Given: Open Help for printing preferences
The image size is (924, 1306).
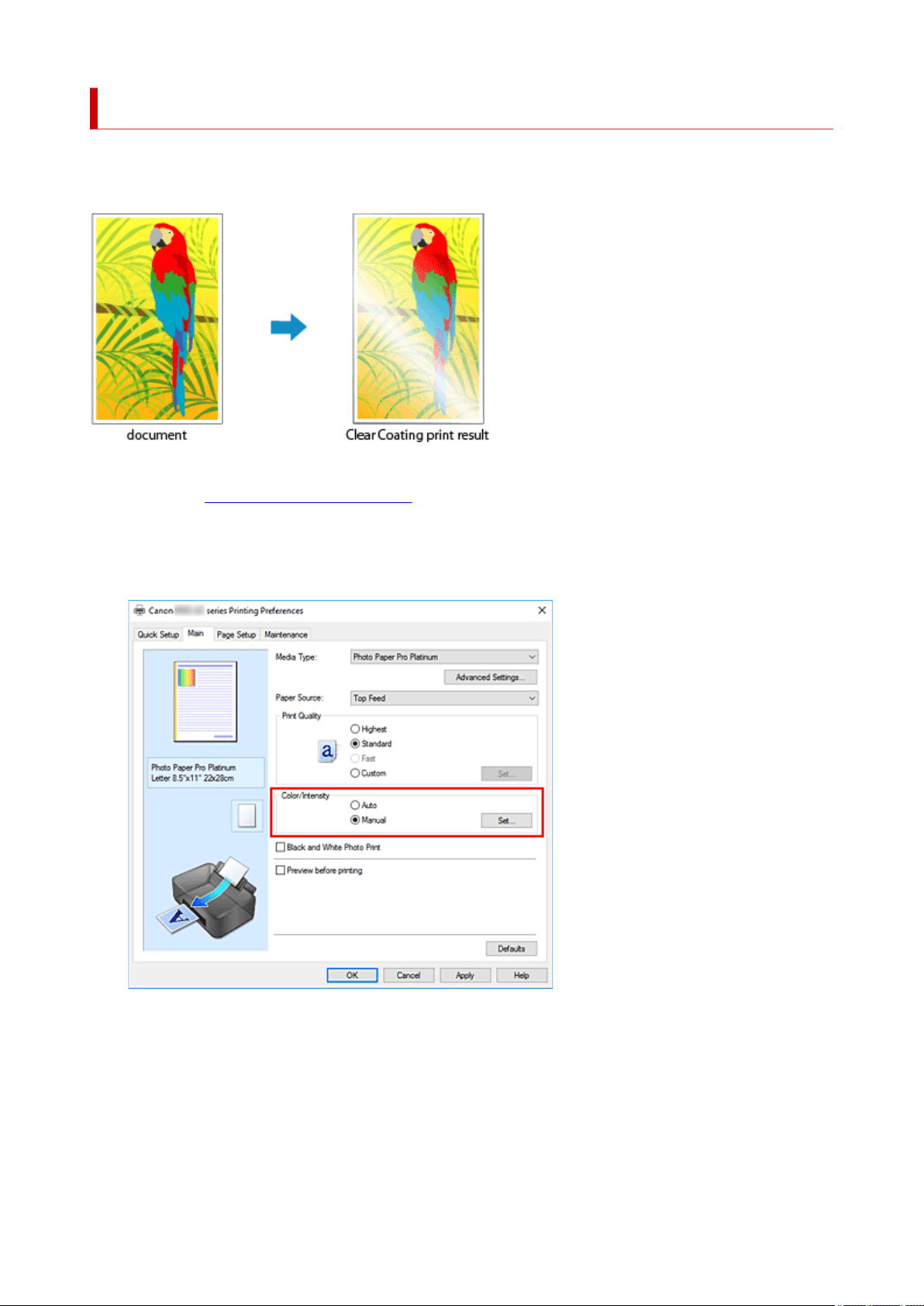Looking at the screenshot, I should (x=522, y=976).
